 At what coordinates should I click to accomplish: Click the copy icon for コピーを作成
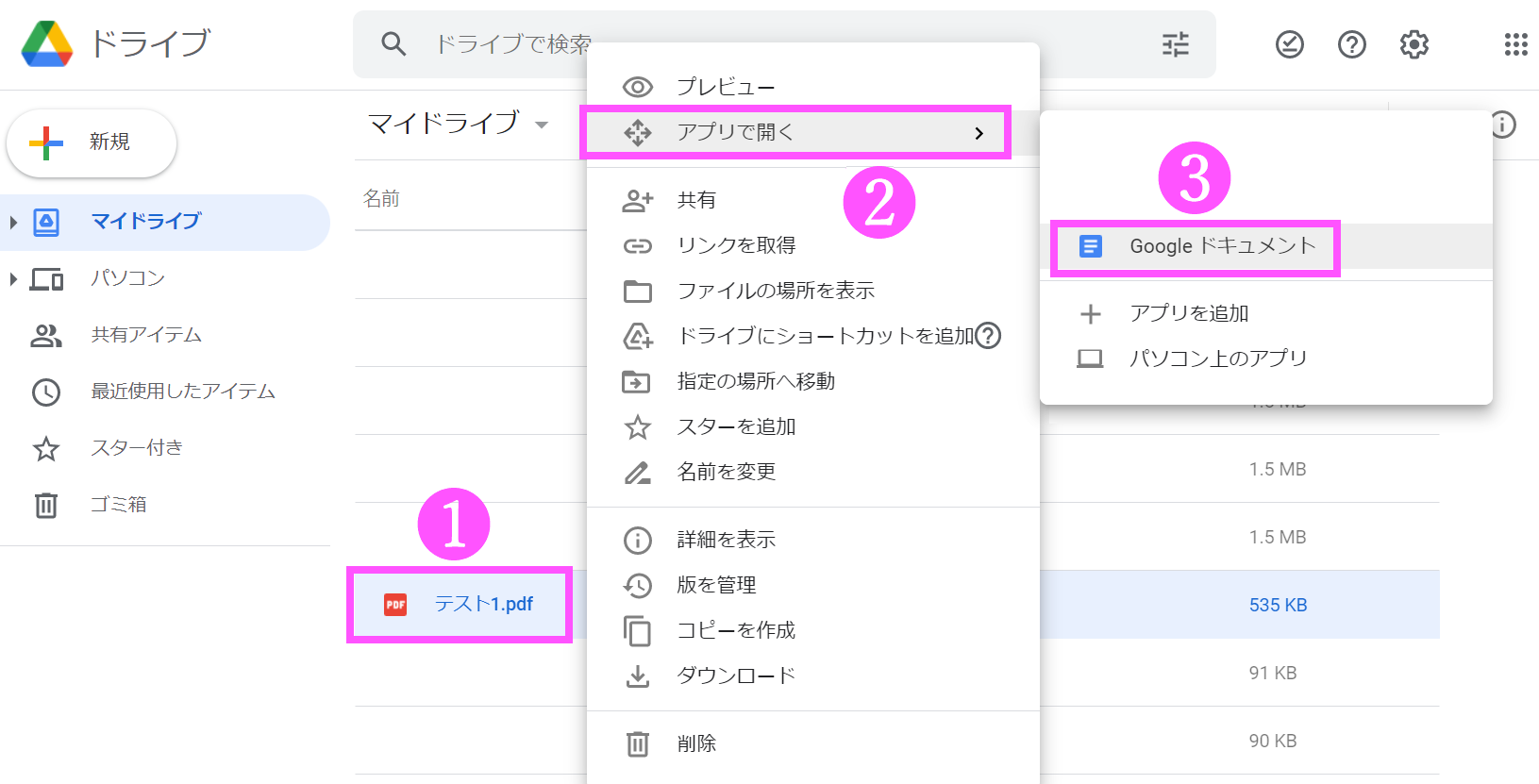(x=638, y=631)
